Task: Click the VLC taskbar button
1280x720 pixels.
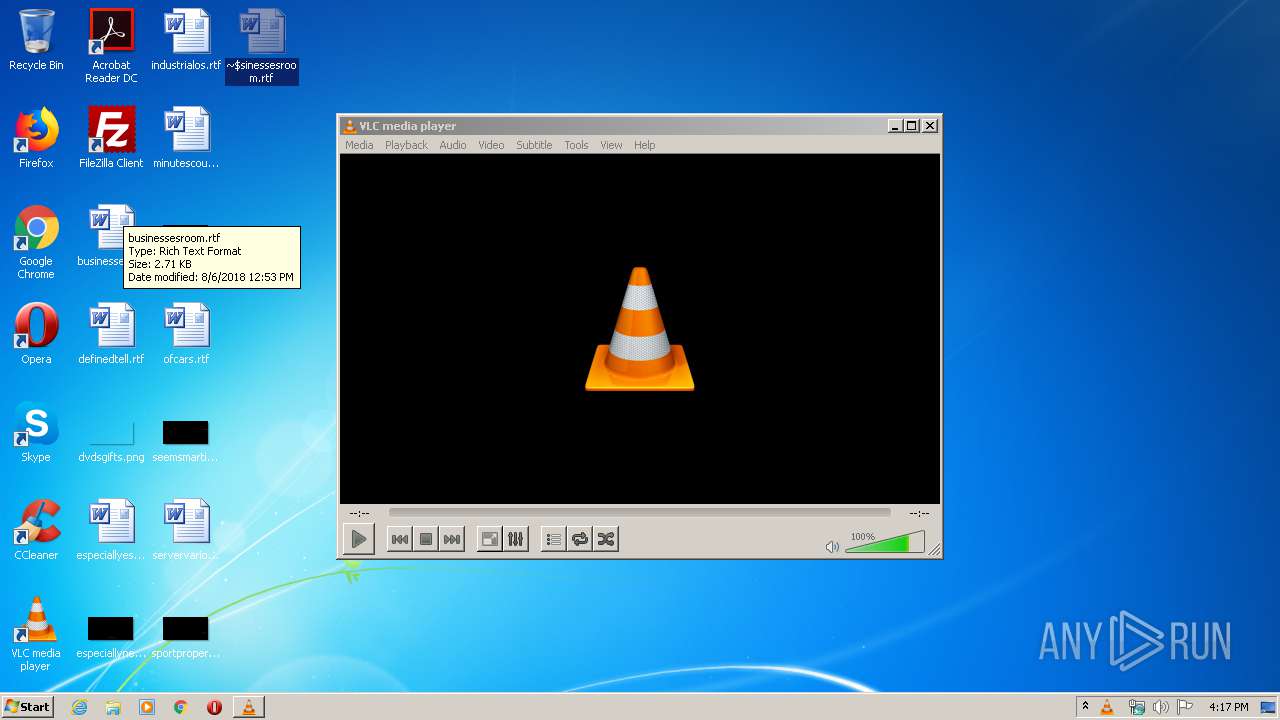Action: coord(248,707)
